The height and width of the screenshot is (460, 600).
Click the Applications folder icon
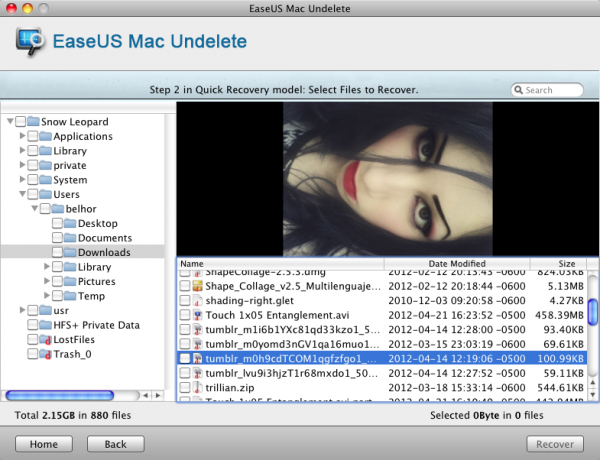[46, 136]
